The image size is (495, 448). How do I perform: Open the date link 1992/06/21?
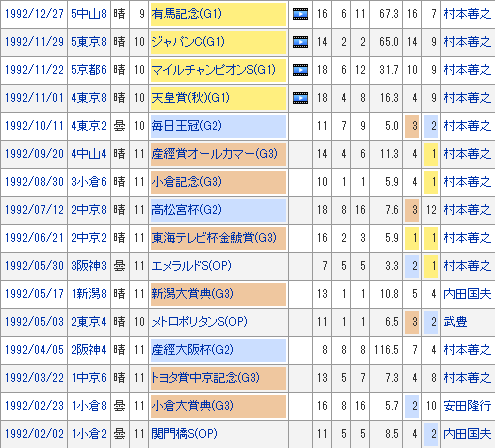pos(34,238)
